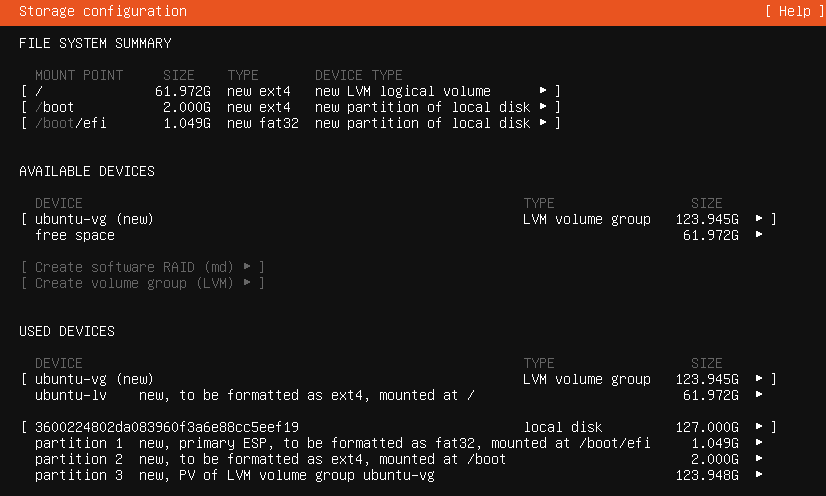This screenshot has height=496, width=826.
Task: Click arrow for partition 3 PV
Action: 759,474
